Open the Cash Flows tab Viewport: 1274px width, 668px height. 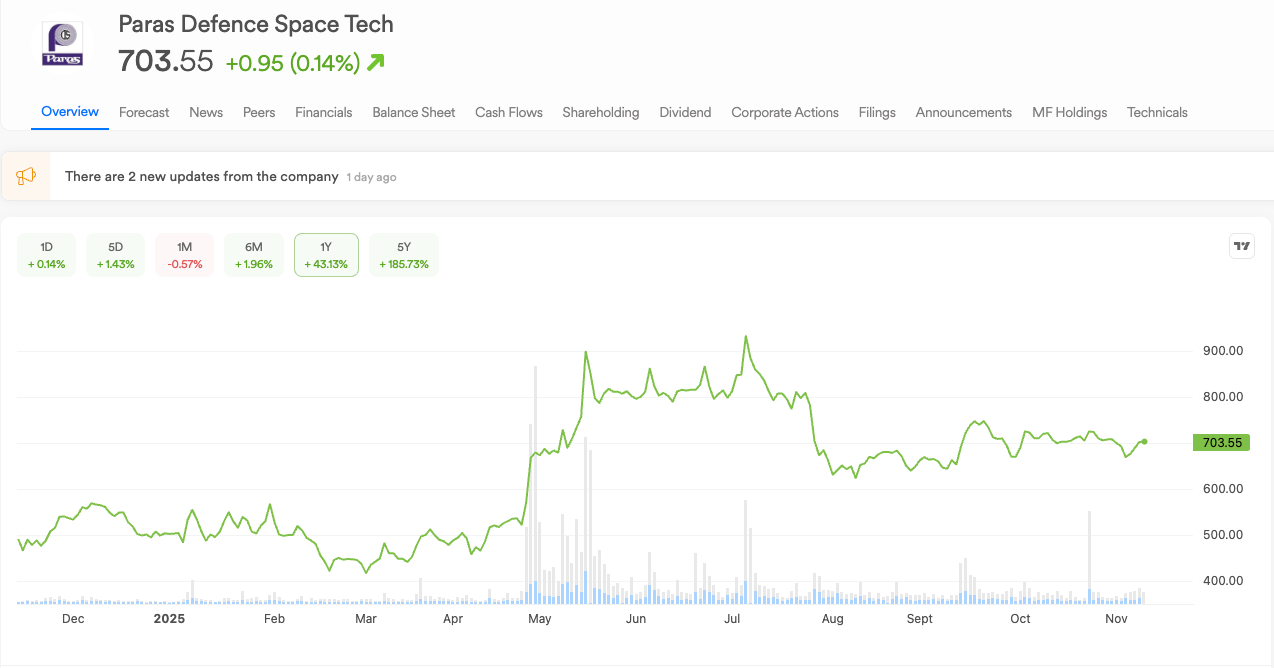click(509, 112)
